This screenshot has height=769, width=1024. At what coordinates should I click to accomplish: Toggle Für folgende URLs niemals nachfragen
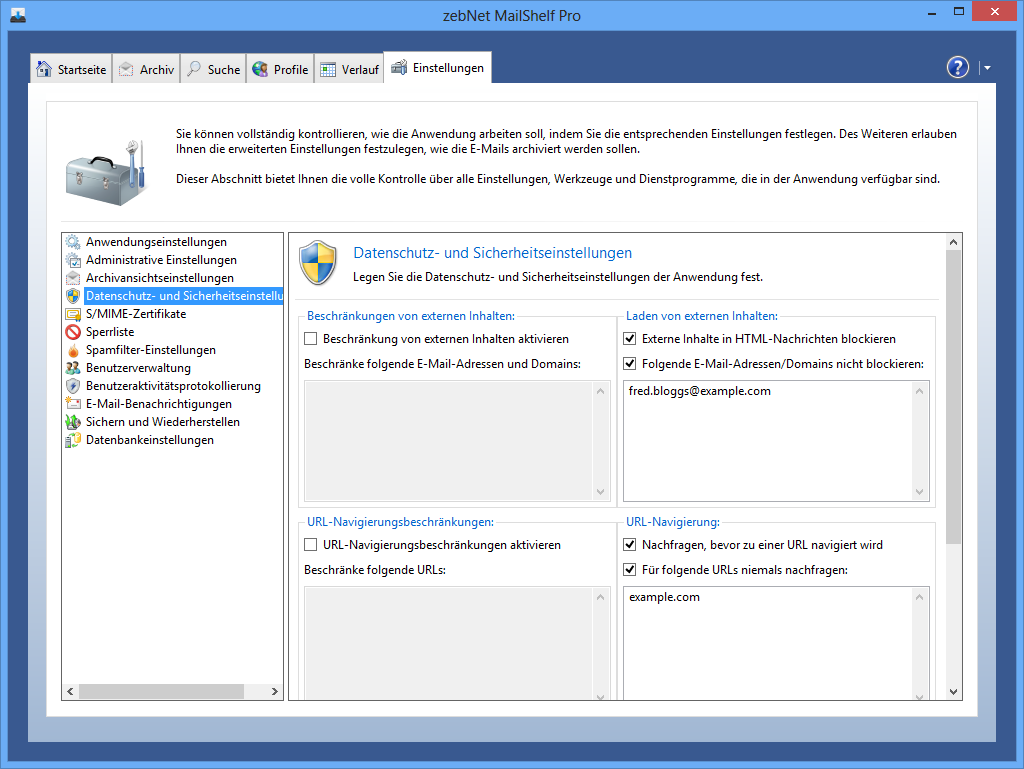point(630,569)
